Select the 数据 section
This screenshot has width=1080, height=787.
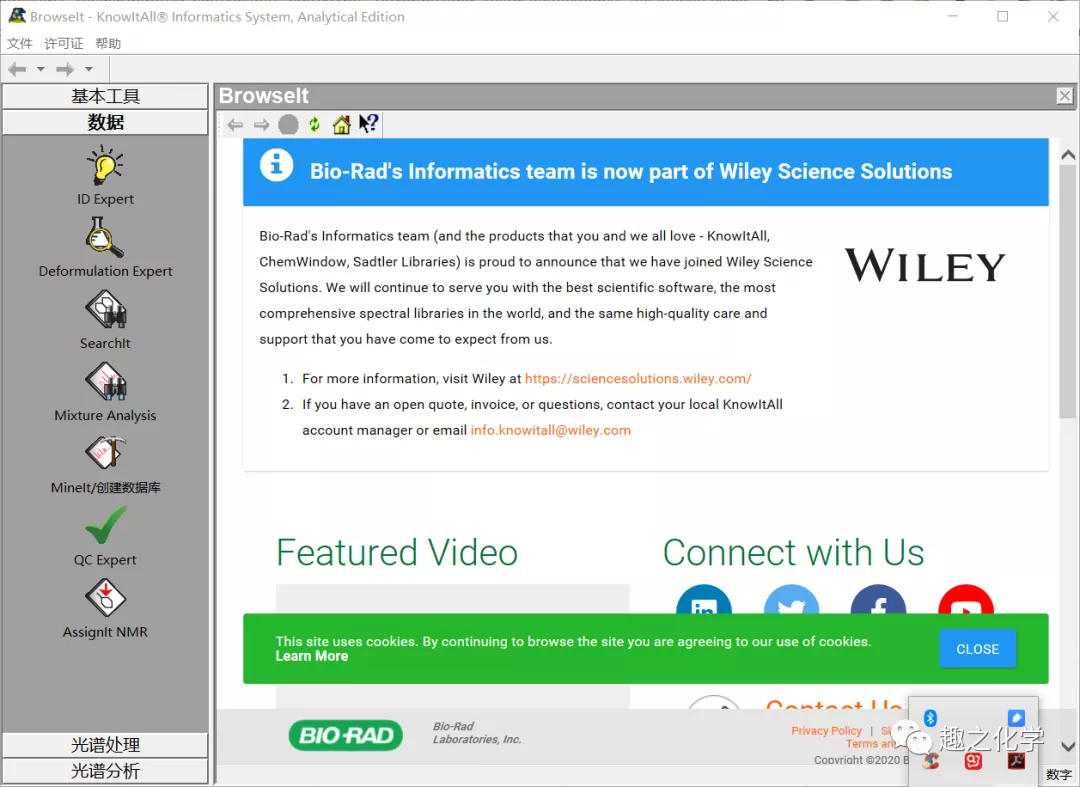[105, 123]
